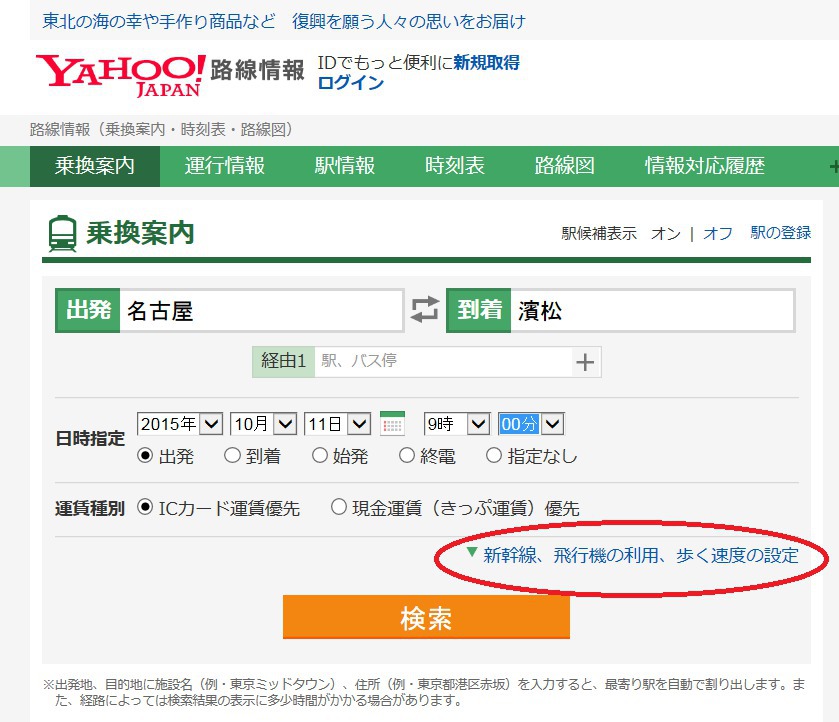The width and height of the screenshot is (839, 722).
Task: Choose 現金運賃（きっぷ運賃）優先 fare option
Action: [339, 507]
